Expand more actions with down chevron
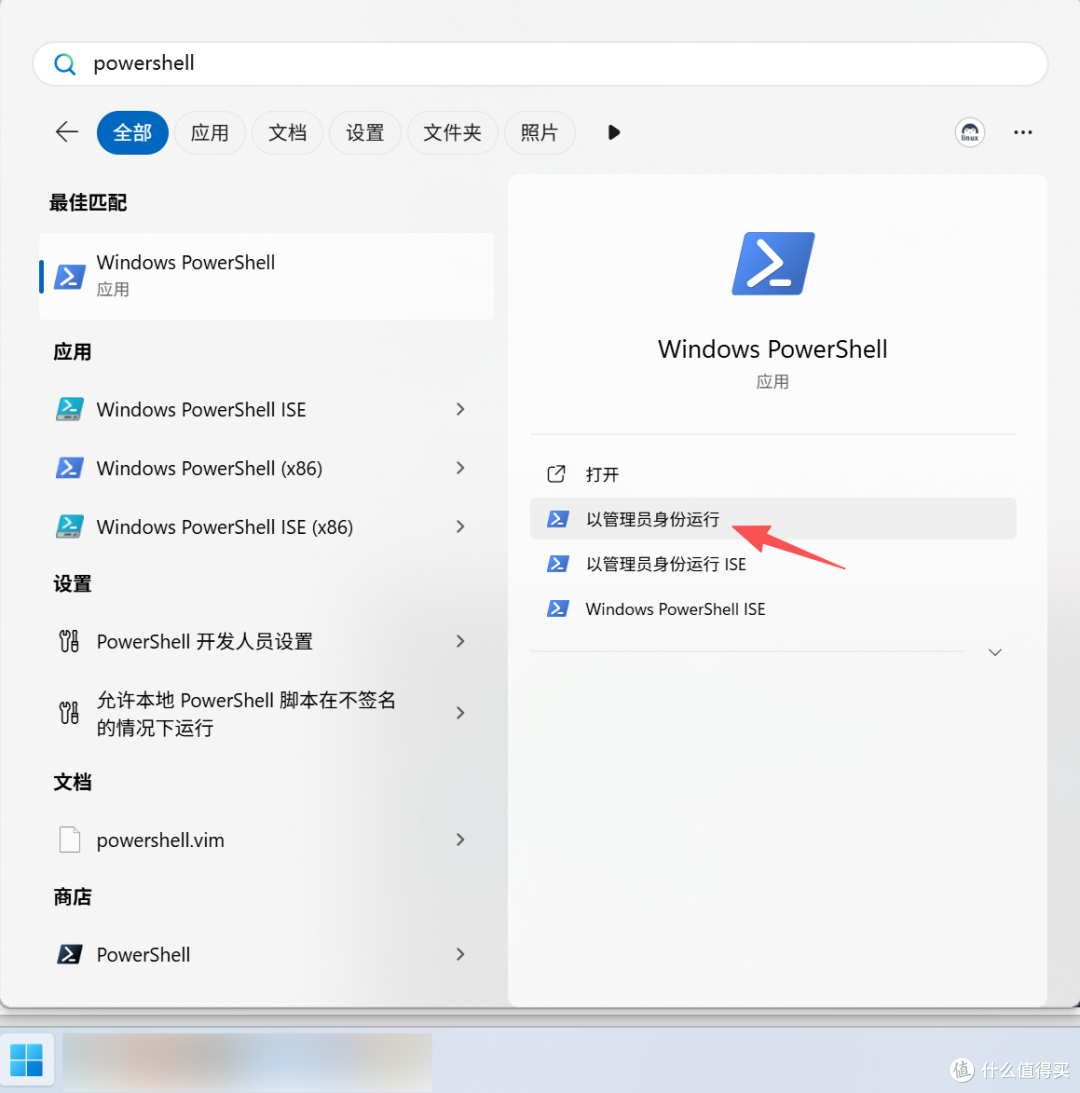The image size is (1080, 1093). point(995,652)
